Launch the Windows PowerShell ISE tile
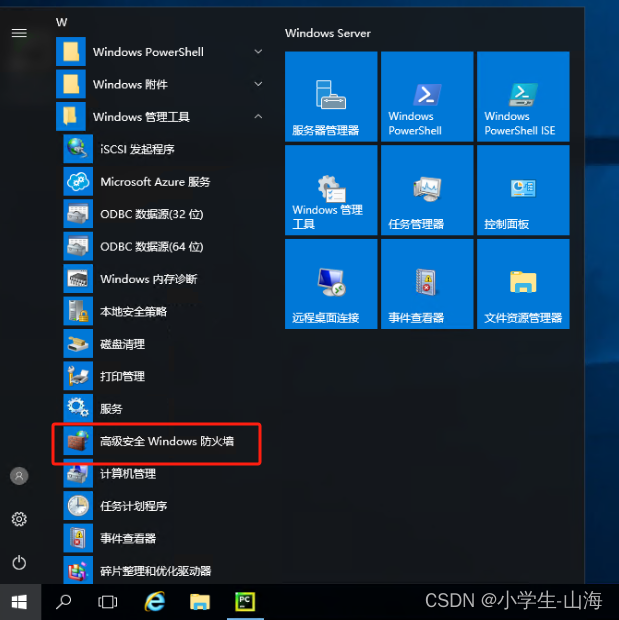Screen dimensions: 619x620 pyautogui.click(x=523, y=96)
